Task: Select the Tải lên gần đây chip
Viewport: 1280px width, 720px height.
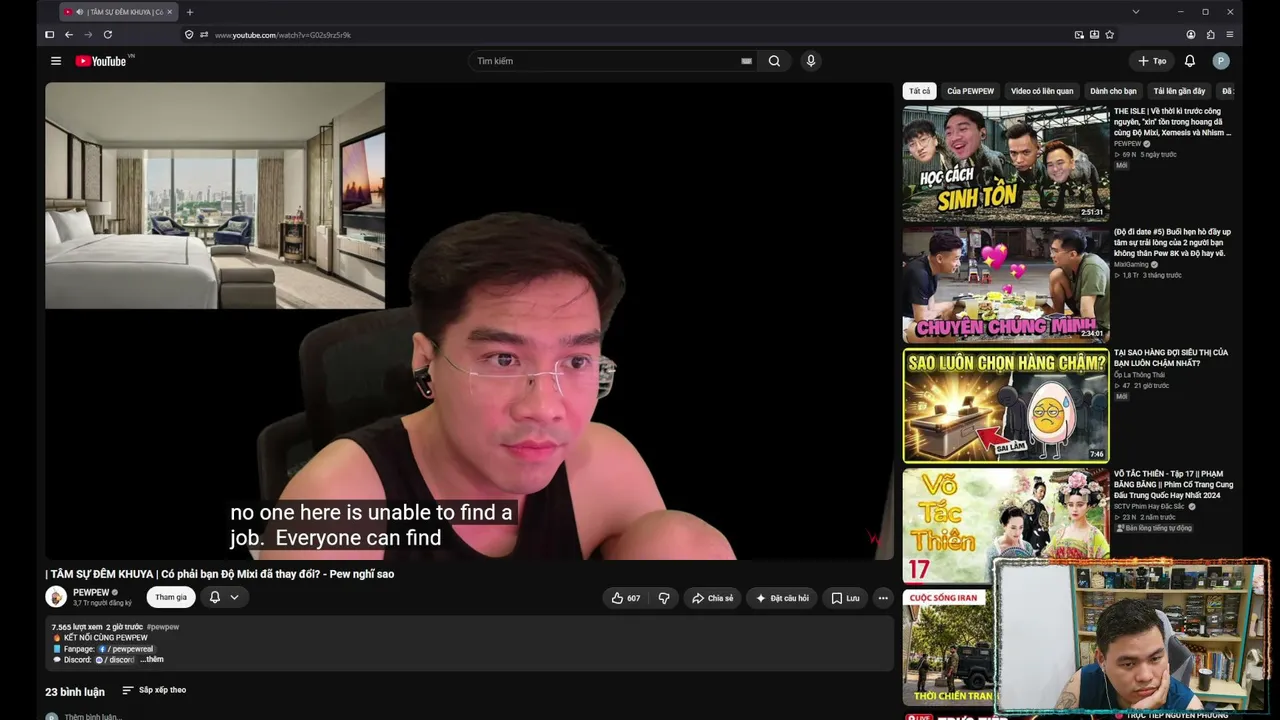Action: click(x=1179, y=91)
